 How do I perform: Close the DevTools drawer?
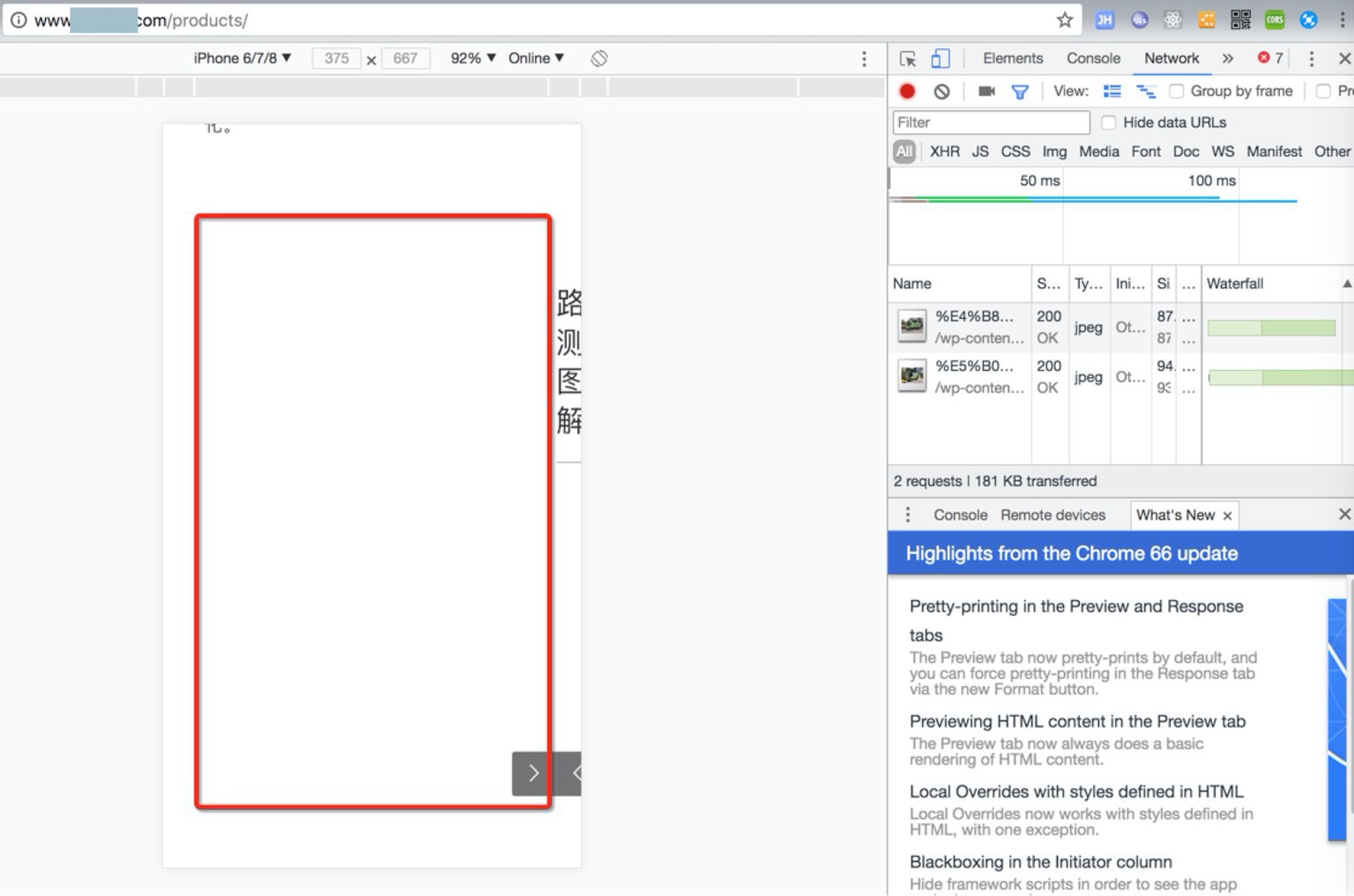point(1344,514)
